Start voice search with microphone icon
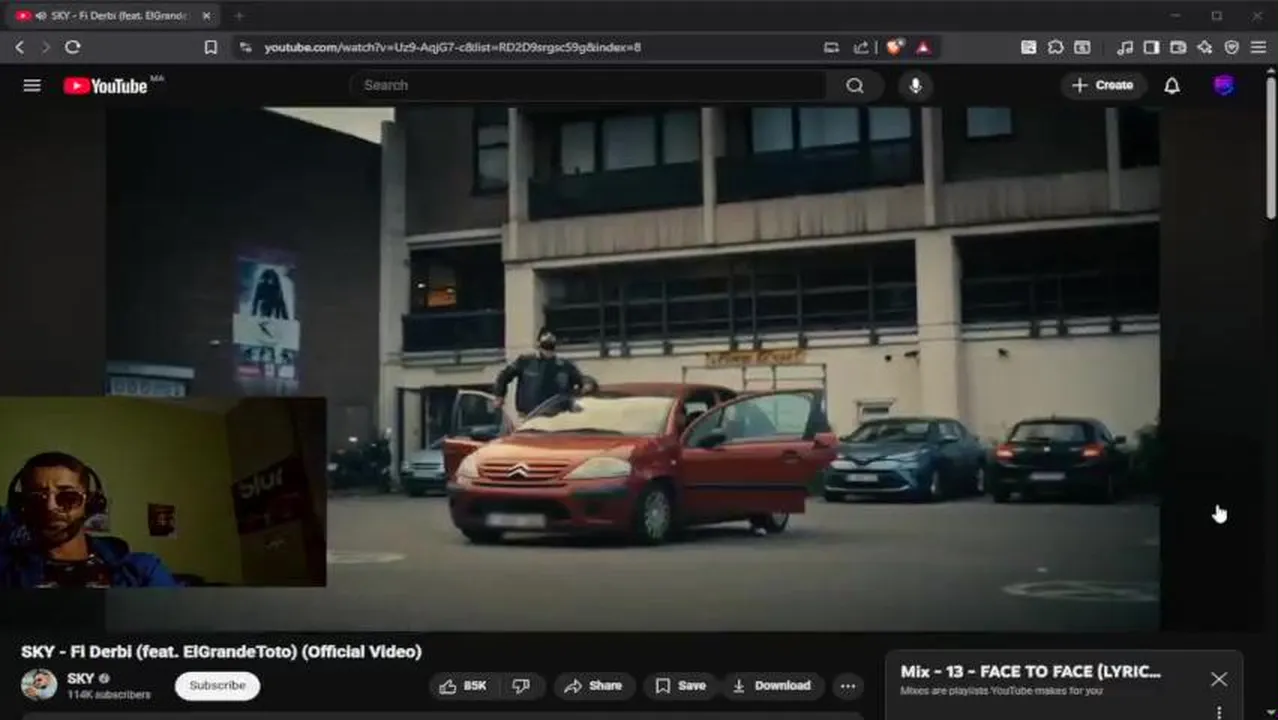Viewport: 1278px width, 720px height. pyautogui.click(x=915, y=86)
